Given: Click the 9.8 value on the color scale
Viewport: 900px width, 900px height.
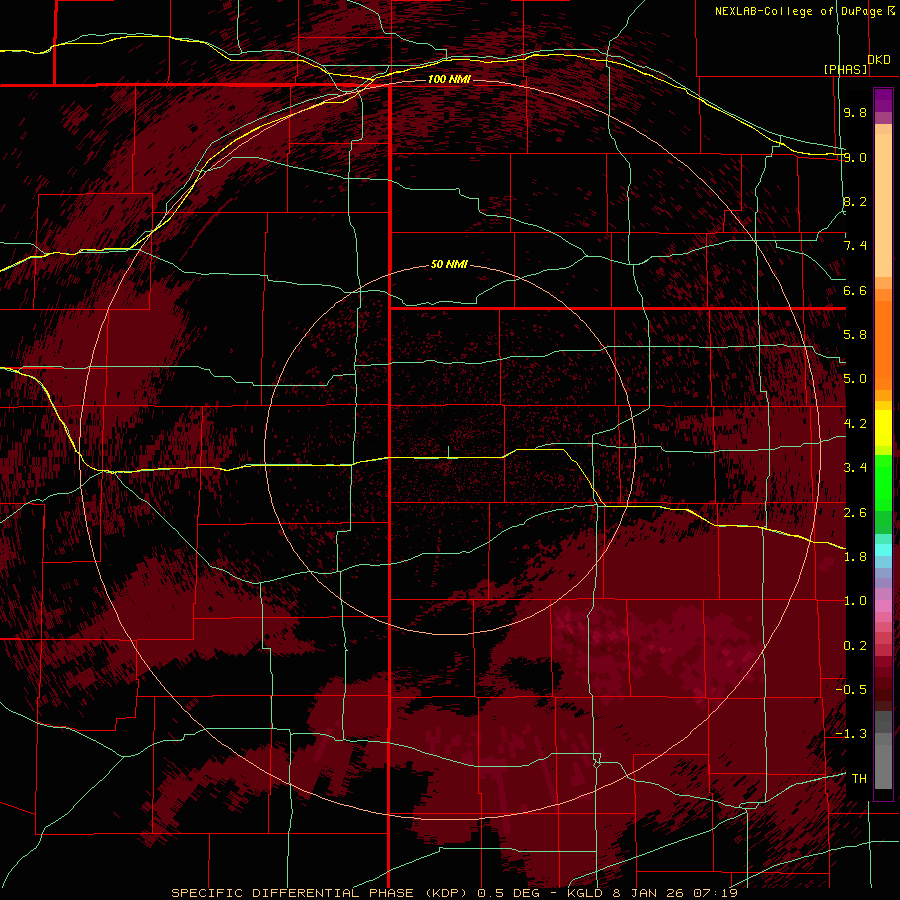Looking at the screenshot, I should coord(855,112).
